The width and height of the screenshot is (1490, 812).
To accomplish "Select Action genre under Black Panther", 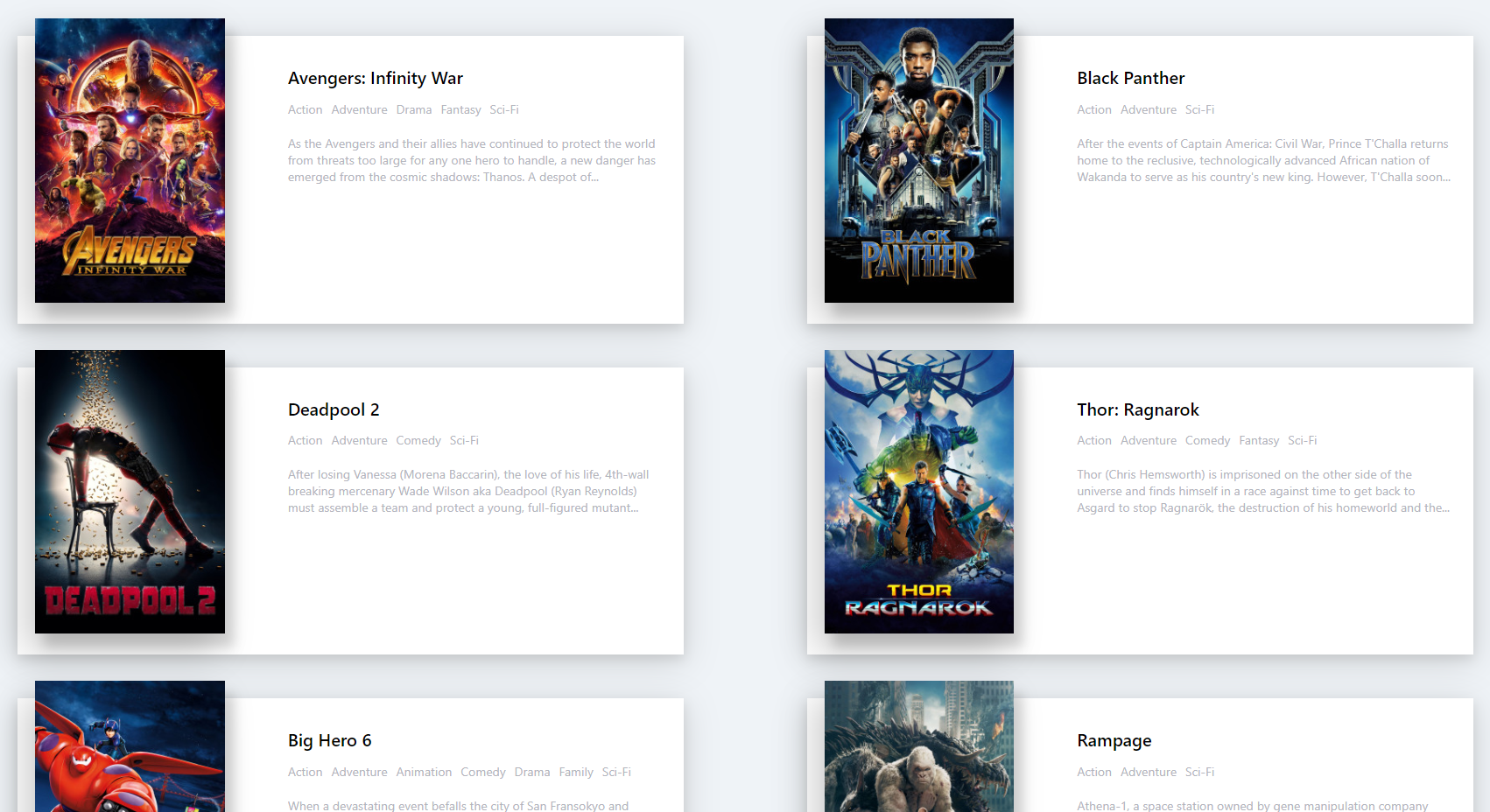I will 1094,109.
